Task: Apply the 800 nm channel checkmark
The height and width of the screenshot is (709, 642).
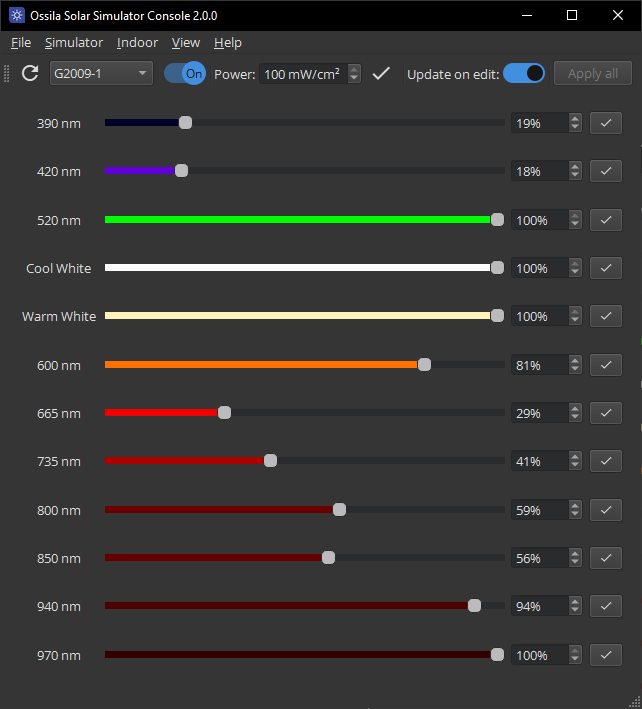Action: pos(606,510)
